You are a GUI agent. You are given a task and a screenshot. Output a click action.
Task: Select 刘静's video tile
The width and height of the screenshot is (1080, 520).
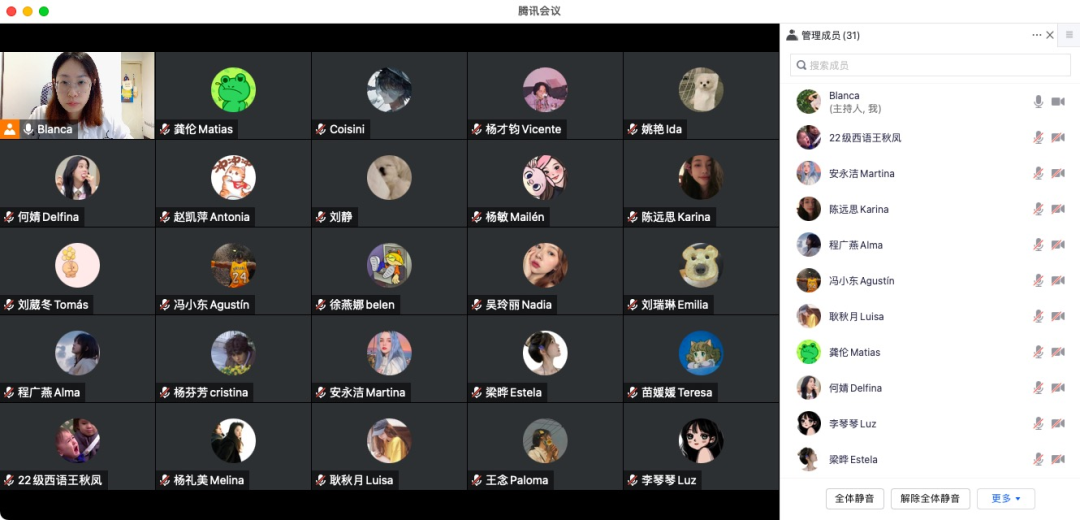(389, 183)
